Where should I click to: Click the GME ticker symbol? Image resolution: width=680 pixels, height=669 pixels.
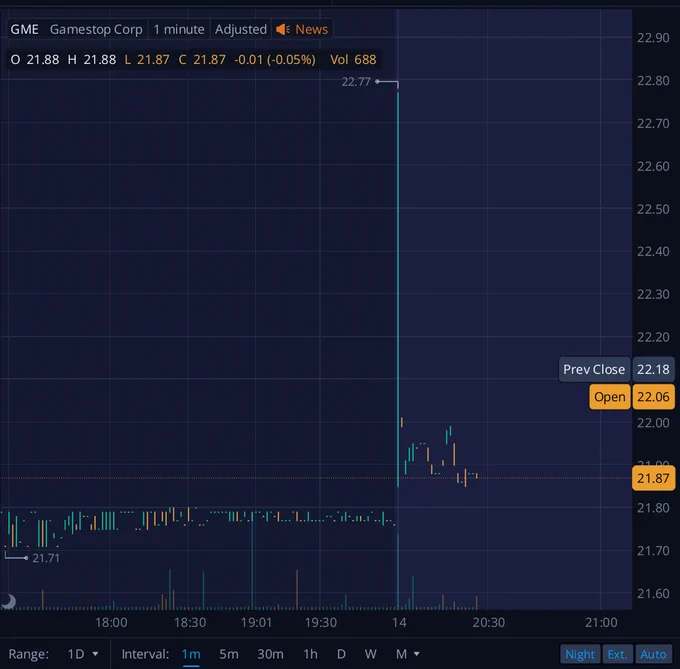click(x=24, y=29)
